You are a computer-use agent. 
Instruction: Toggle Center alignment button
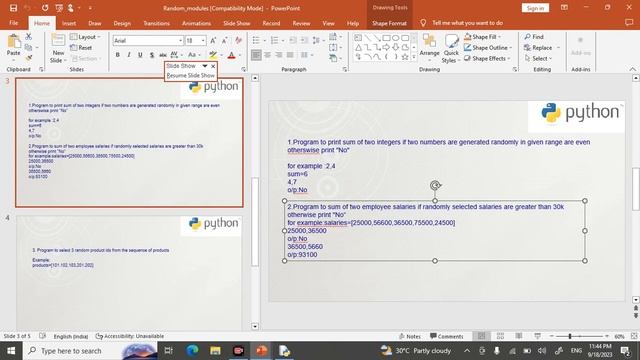point(267,55)
